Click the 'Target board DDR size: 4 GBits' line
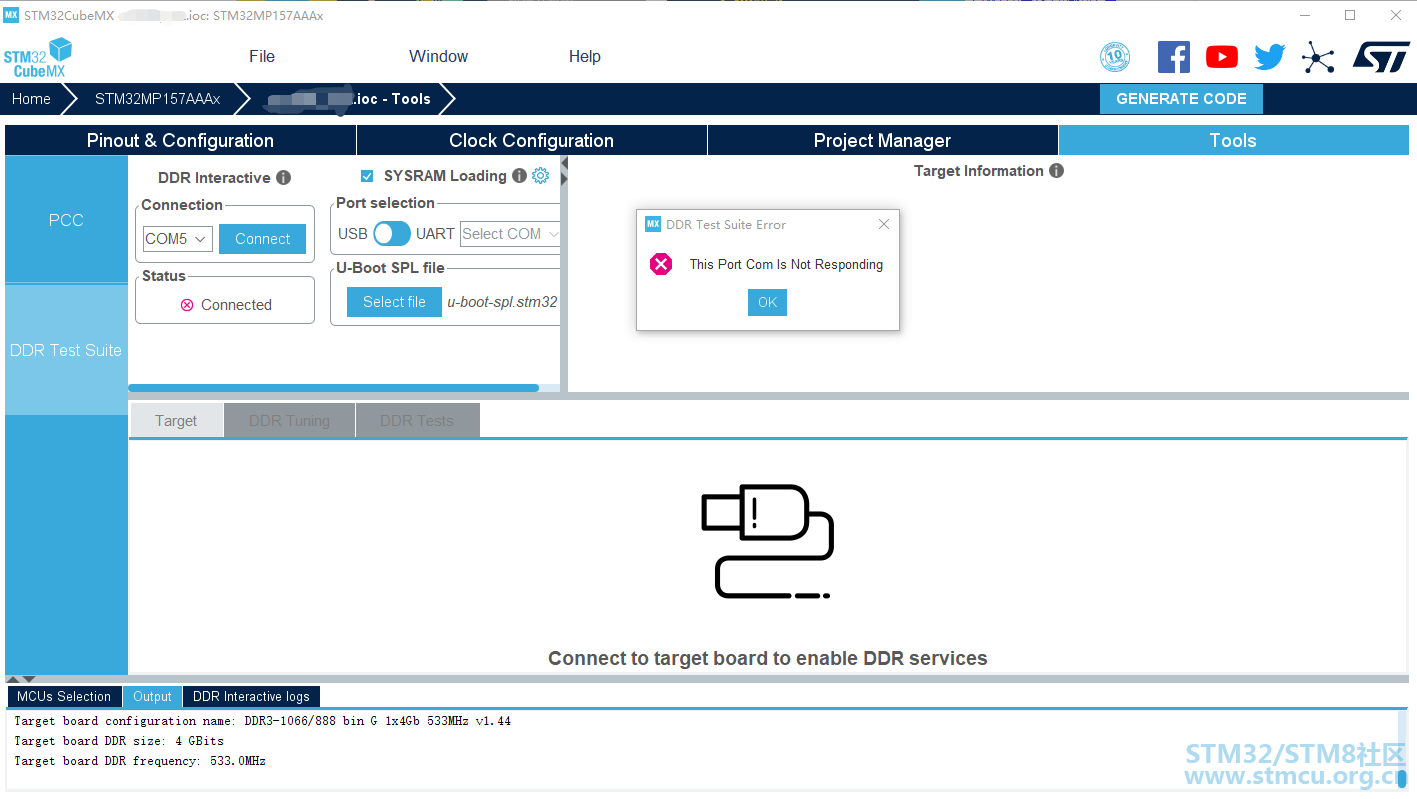 coord(119,741)
